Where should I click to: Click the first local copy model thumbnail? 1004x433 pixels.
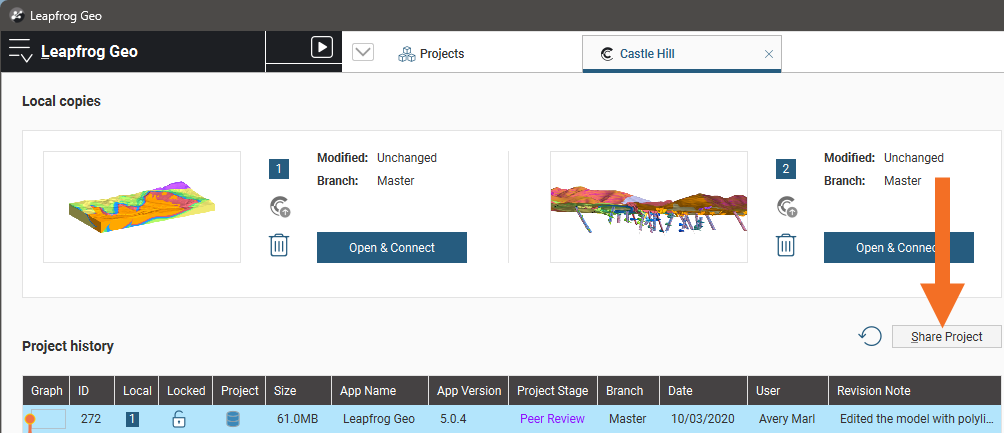coord(142,207)
